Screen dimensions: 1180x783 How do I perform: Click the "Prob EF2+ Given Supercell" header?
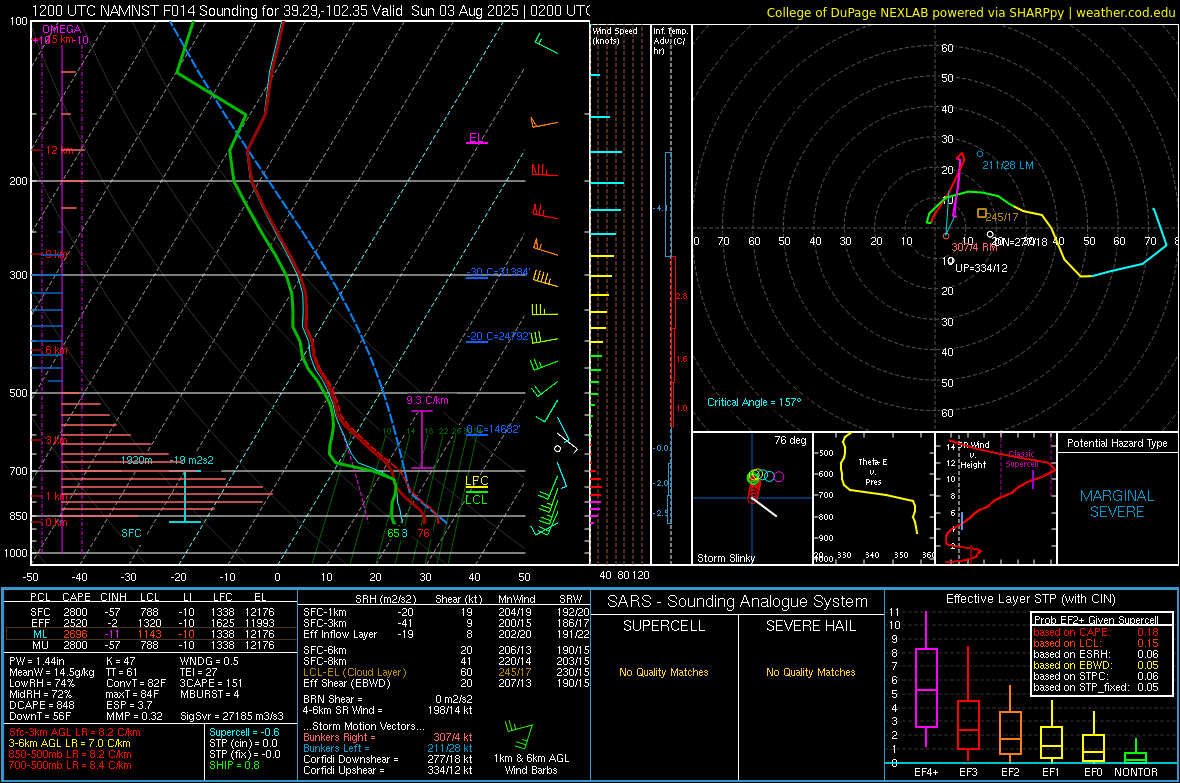[1096, 620]
